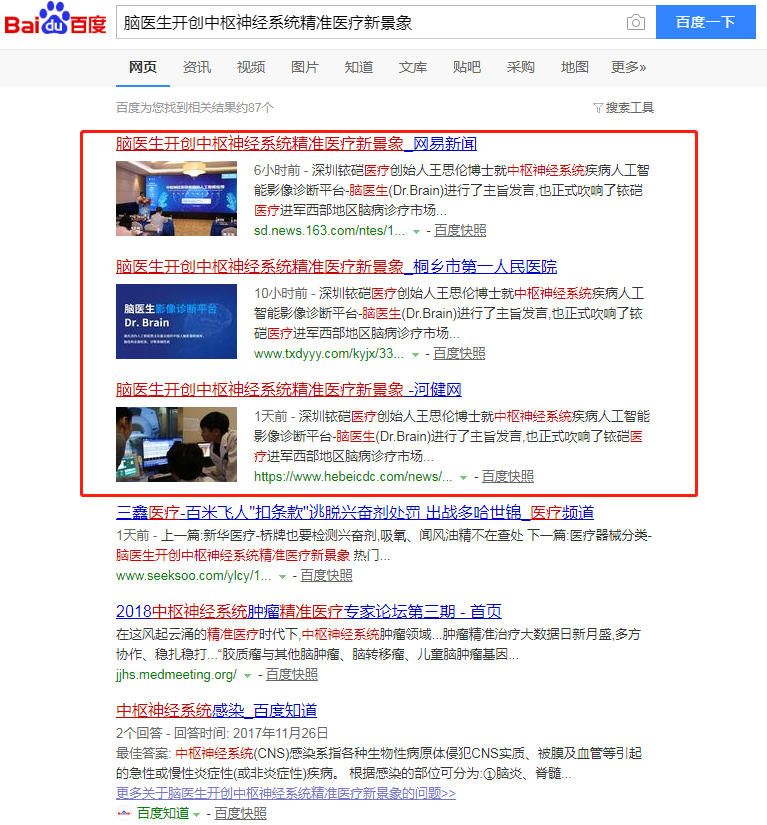The image size is (767, 825).
Task: Click text 2个回答 - 回答时间: 2017年11月26日
Action: [x=222, y=733]
